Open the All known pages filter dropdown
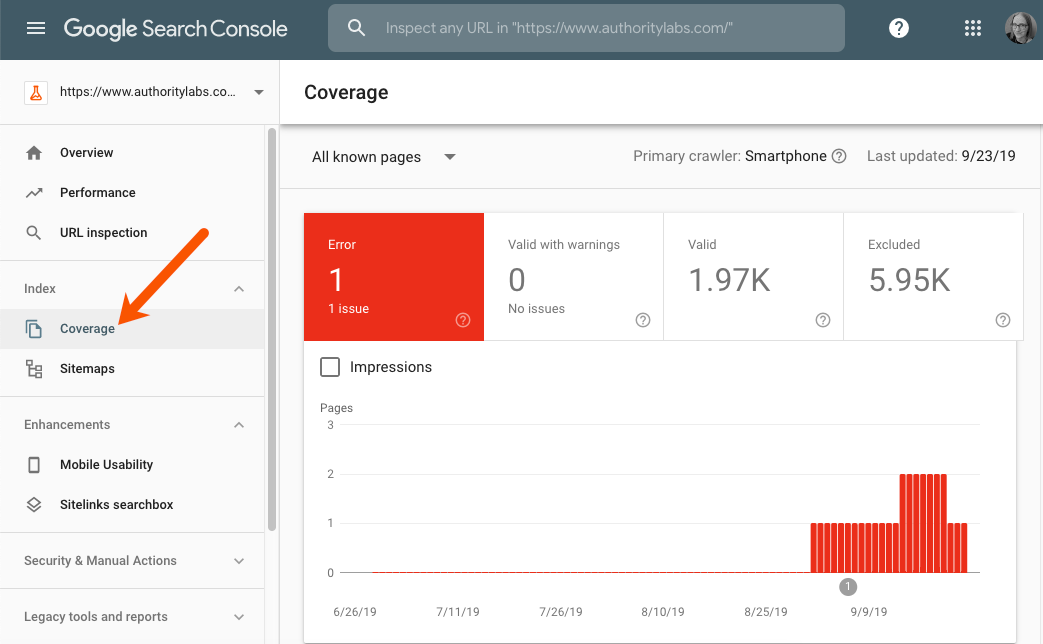The image size is (1043, 644). click(384, 157)
